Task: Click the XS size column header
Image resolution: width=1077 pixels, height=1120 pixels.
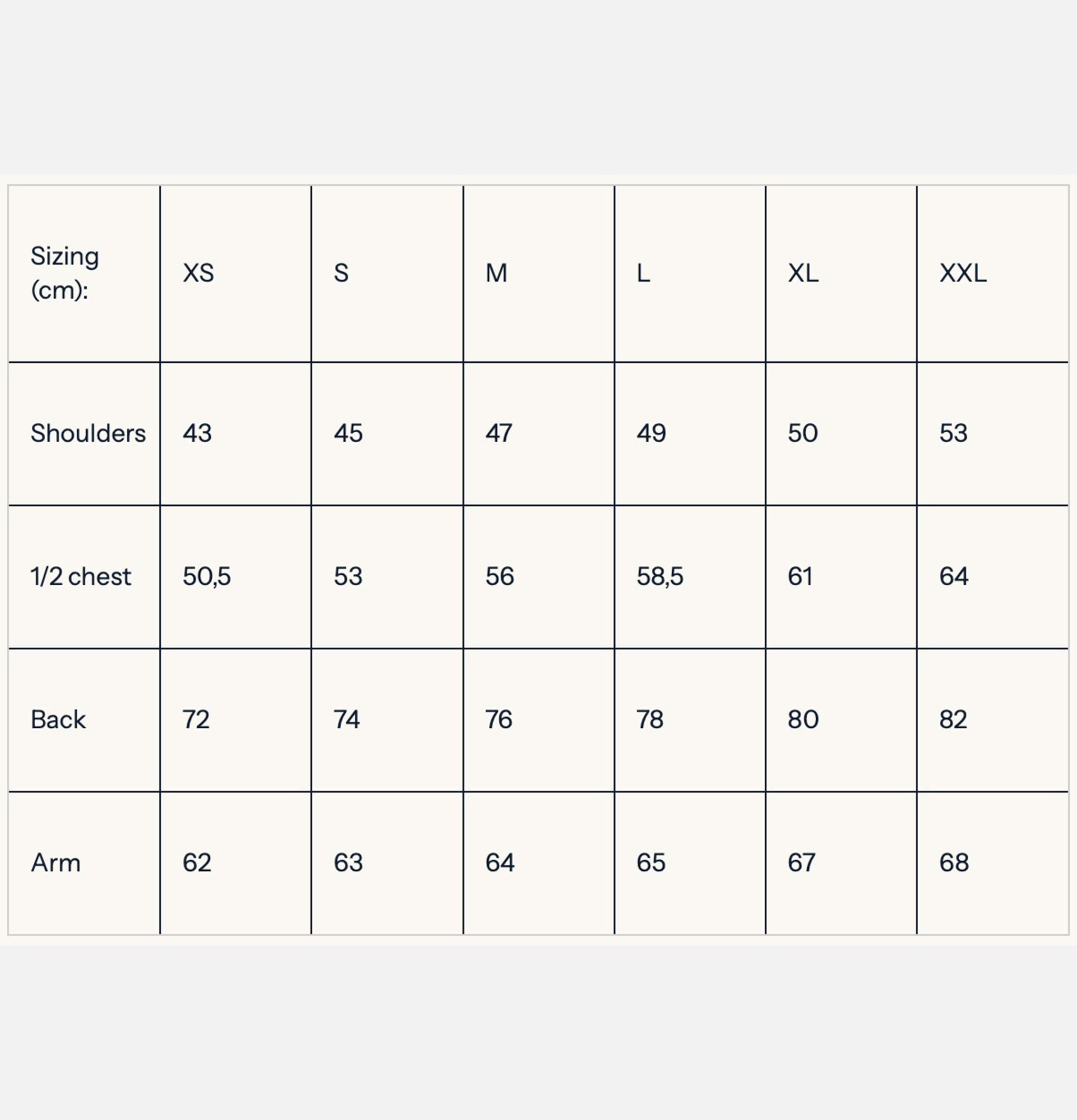Action: pos(198,273)
